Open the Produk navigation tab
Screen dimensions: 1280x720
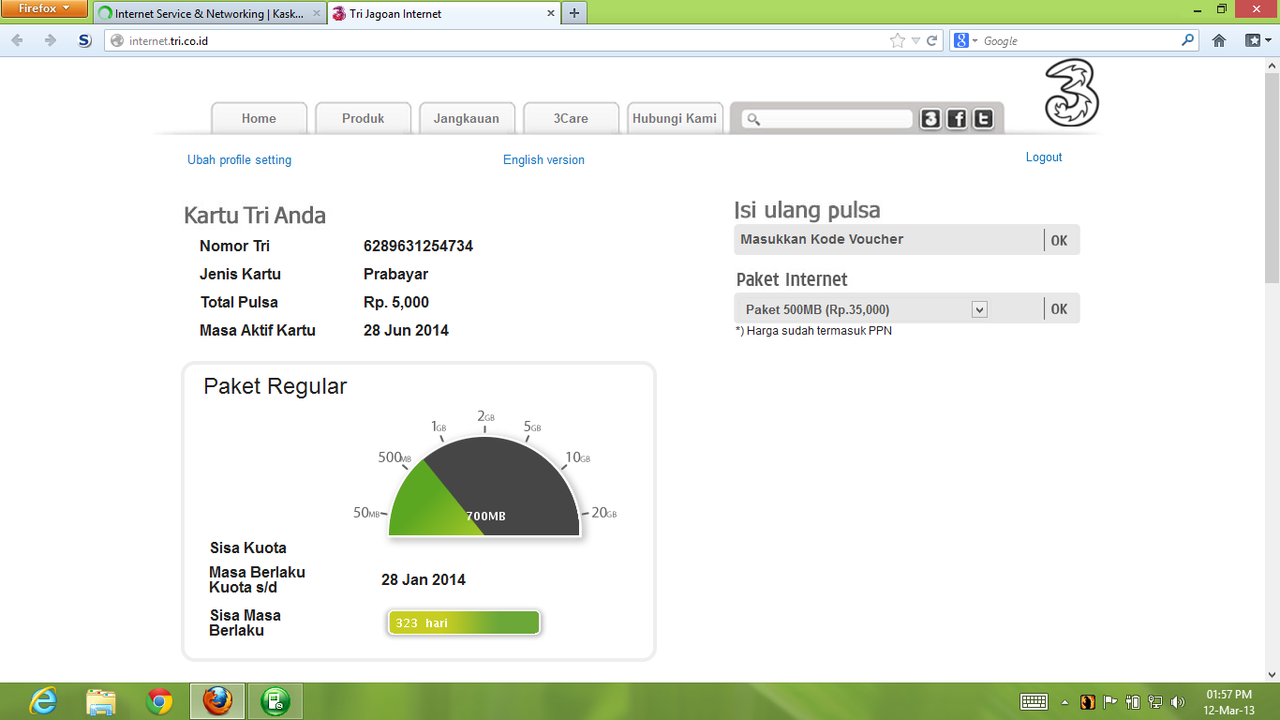[363, 118]
